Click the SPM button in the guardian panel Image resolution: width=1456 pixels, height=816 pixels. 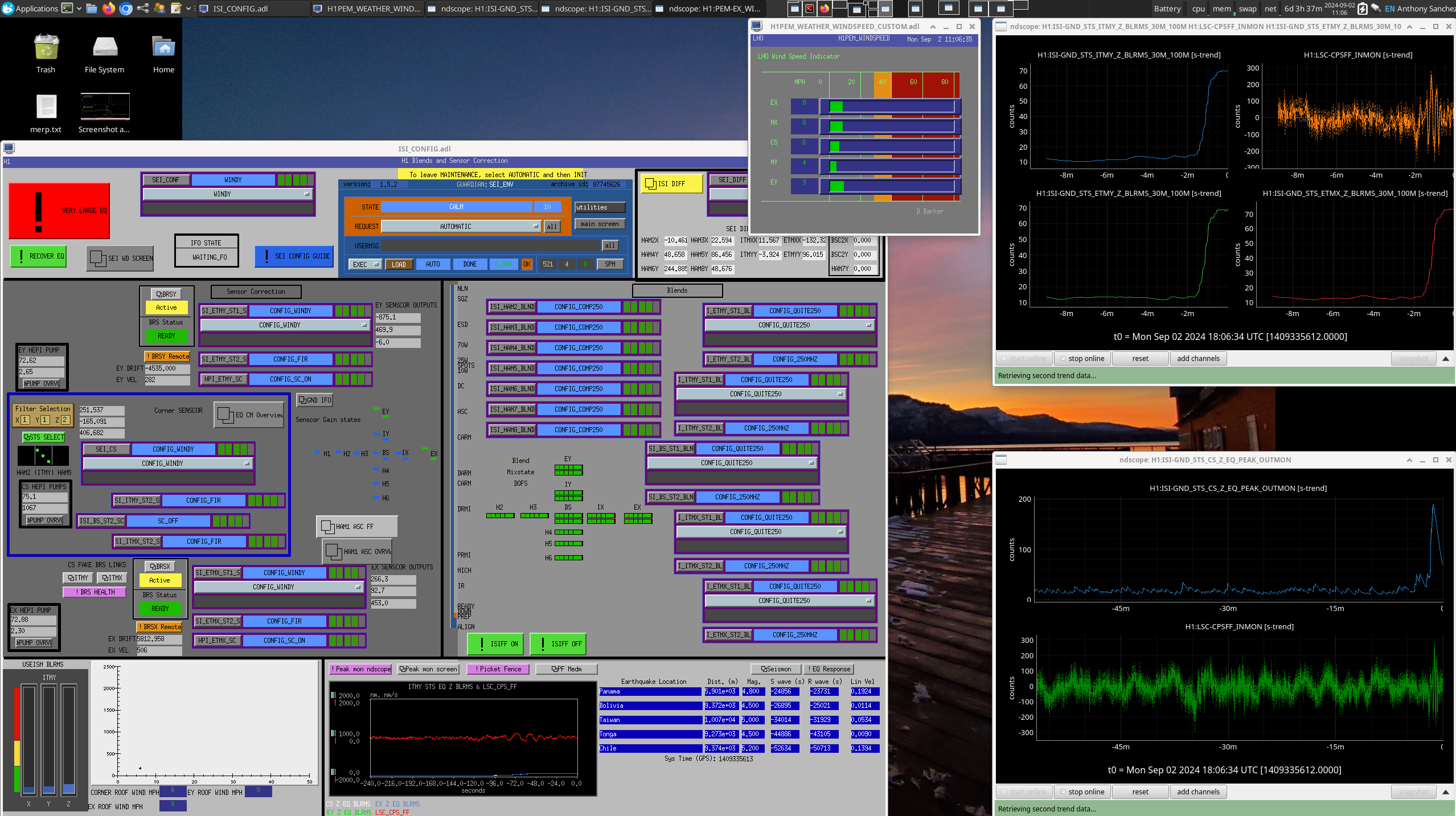pyautogui.click(x=610, y=264)
